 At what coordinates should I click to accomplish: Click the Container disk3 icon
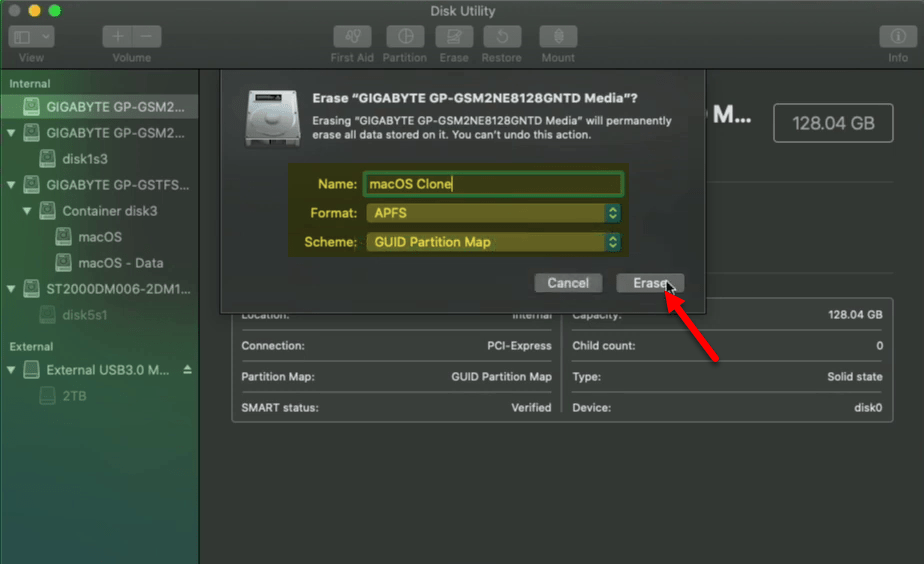tap(47, 211)
